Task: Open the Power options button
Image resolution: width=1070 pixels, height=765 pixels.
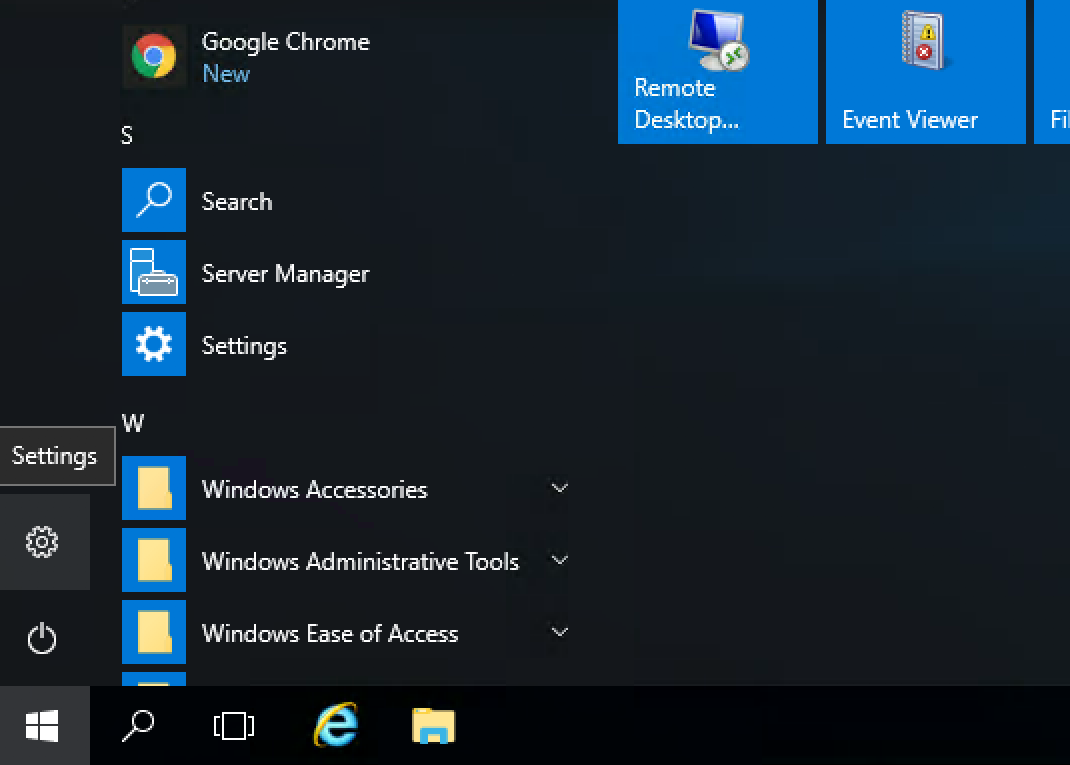Action: pos(42,638)
